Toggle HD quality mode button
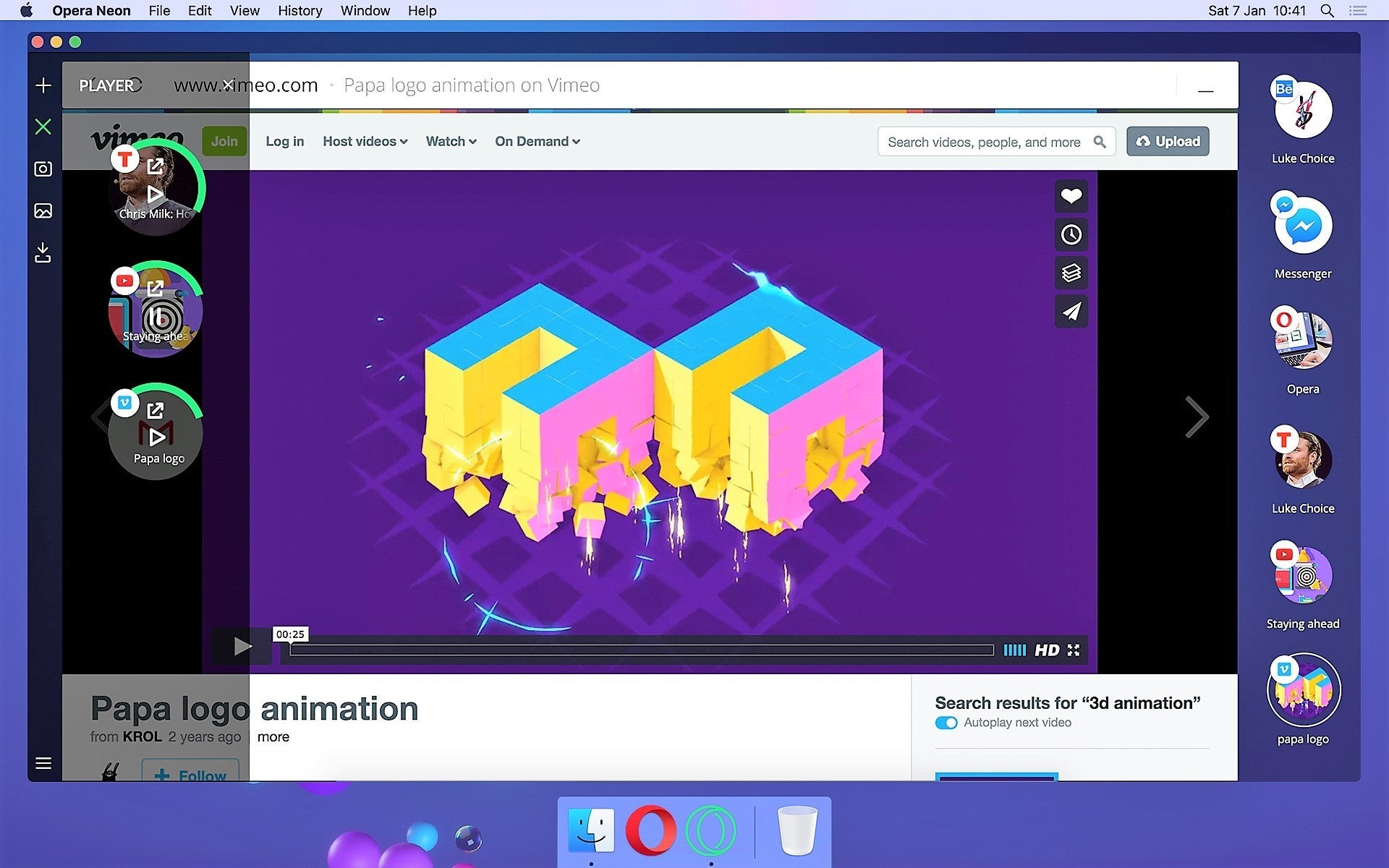The height and width of the screenshot is (868, 1389). 1046,649
